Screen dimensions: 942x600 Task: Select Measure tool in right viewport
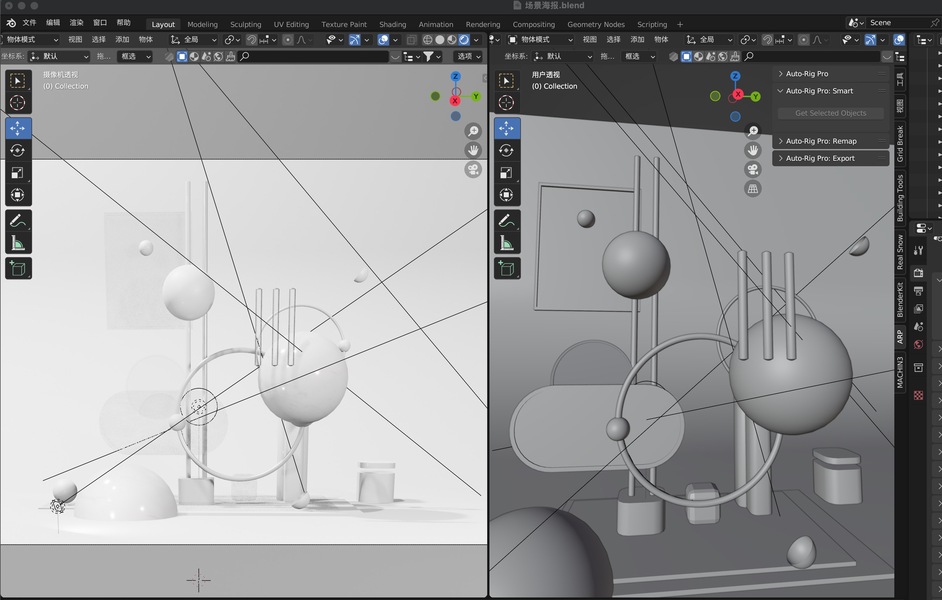coord(506,243)
